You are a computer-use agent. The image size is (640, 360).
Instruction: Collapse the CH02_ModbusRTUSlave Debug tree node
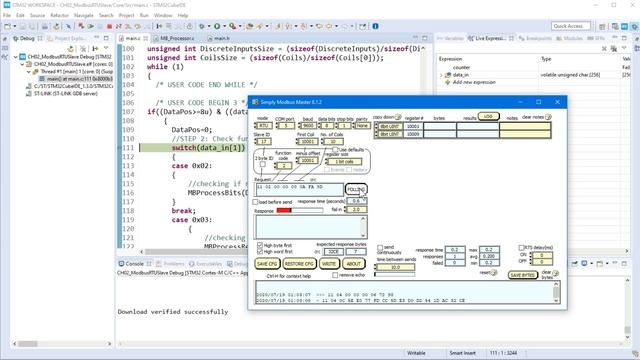[16, 57]
